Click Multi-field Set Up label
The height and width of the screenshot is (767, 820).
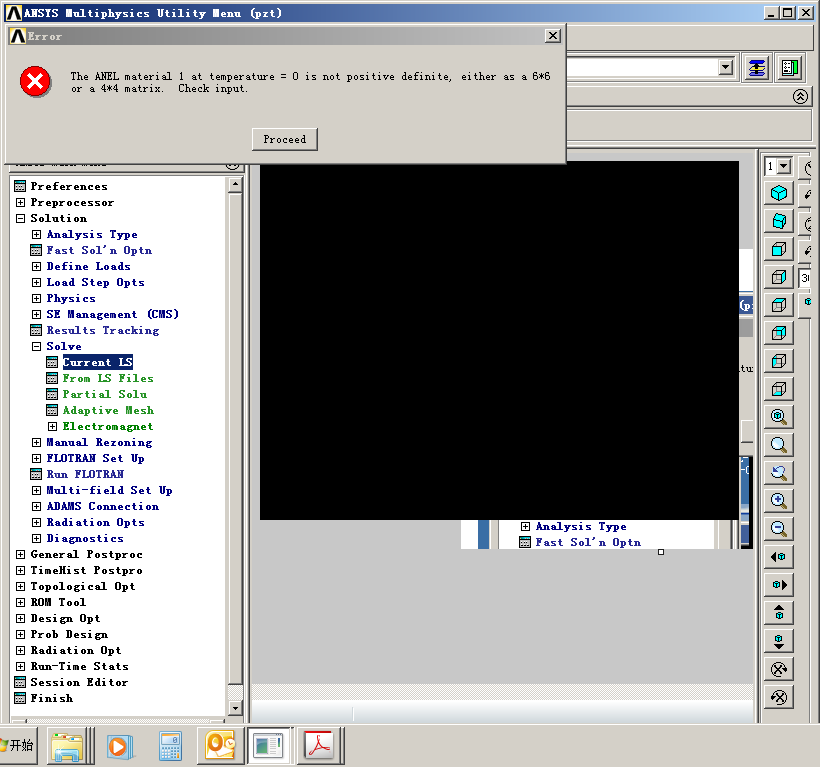coord(109,490)
